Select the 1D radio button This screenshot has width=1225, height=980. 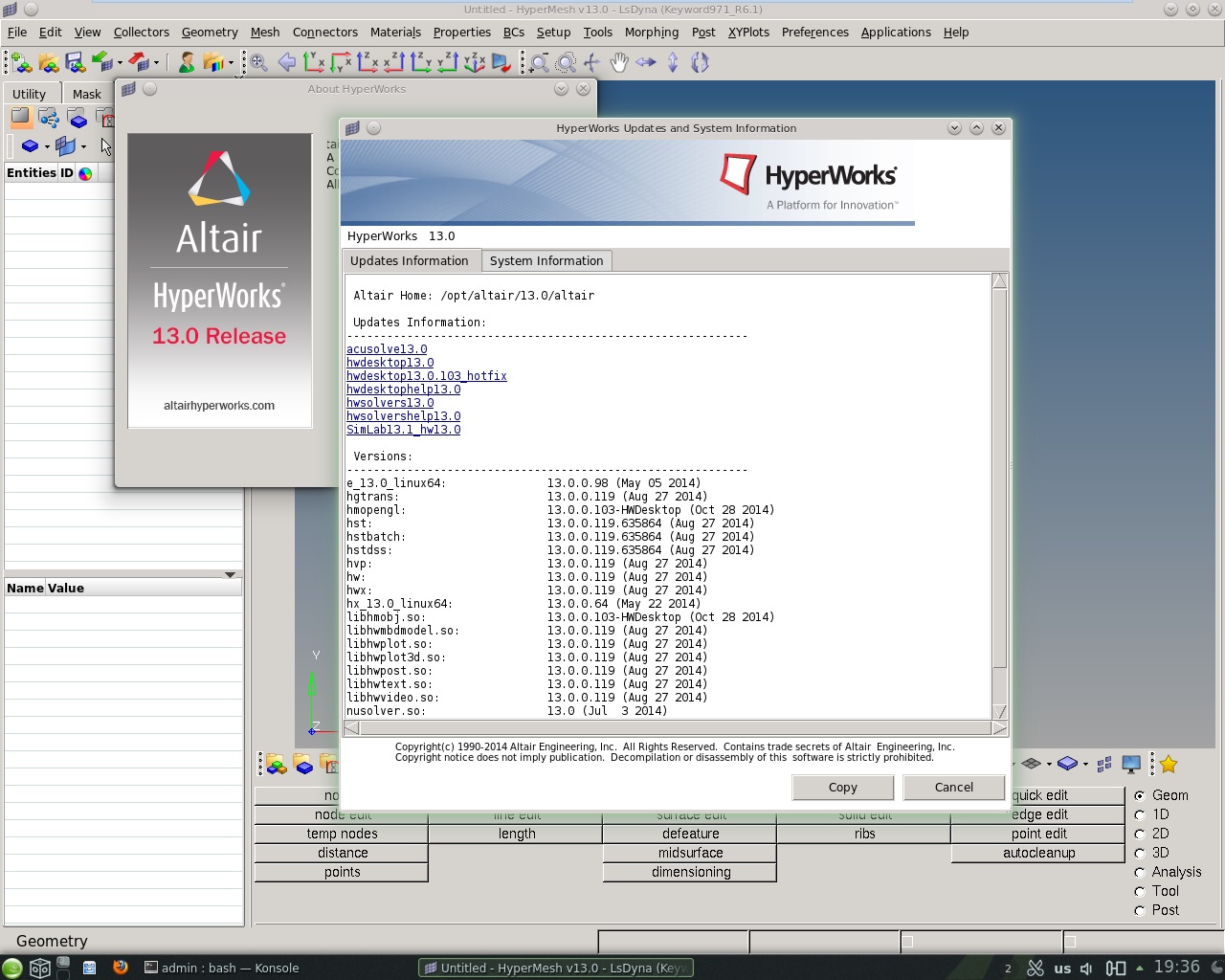pyautogui.click(x=1140, y=814)
